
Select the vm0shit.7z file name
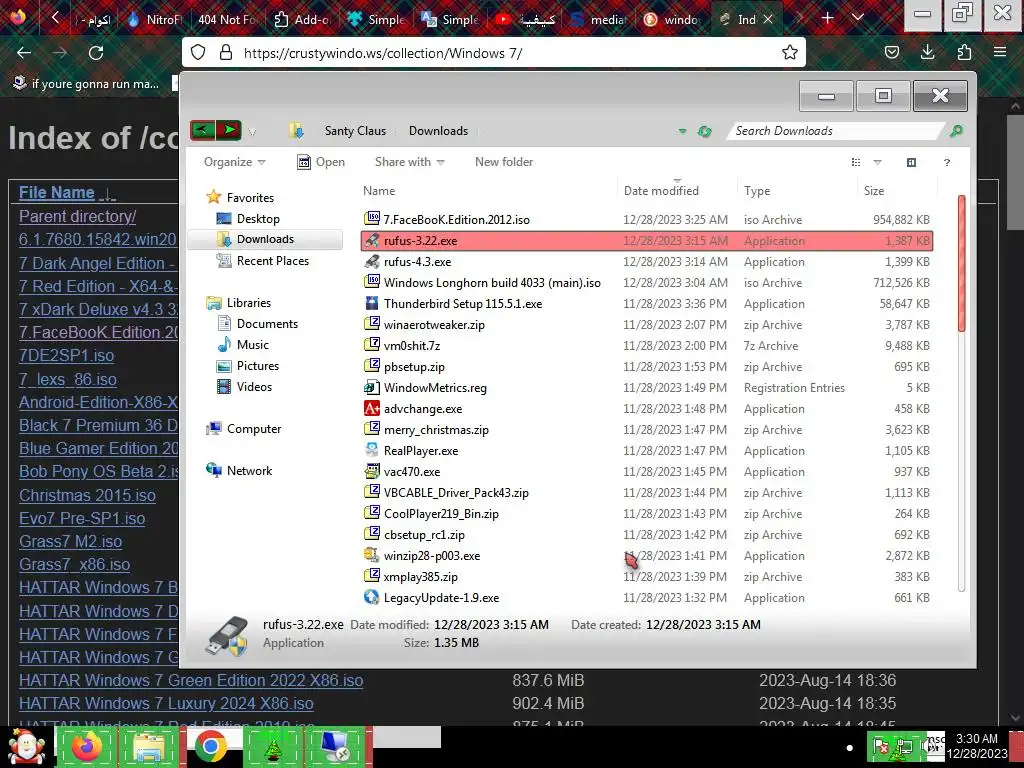412,345
